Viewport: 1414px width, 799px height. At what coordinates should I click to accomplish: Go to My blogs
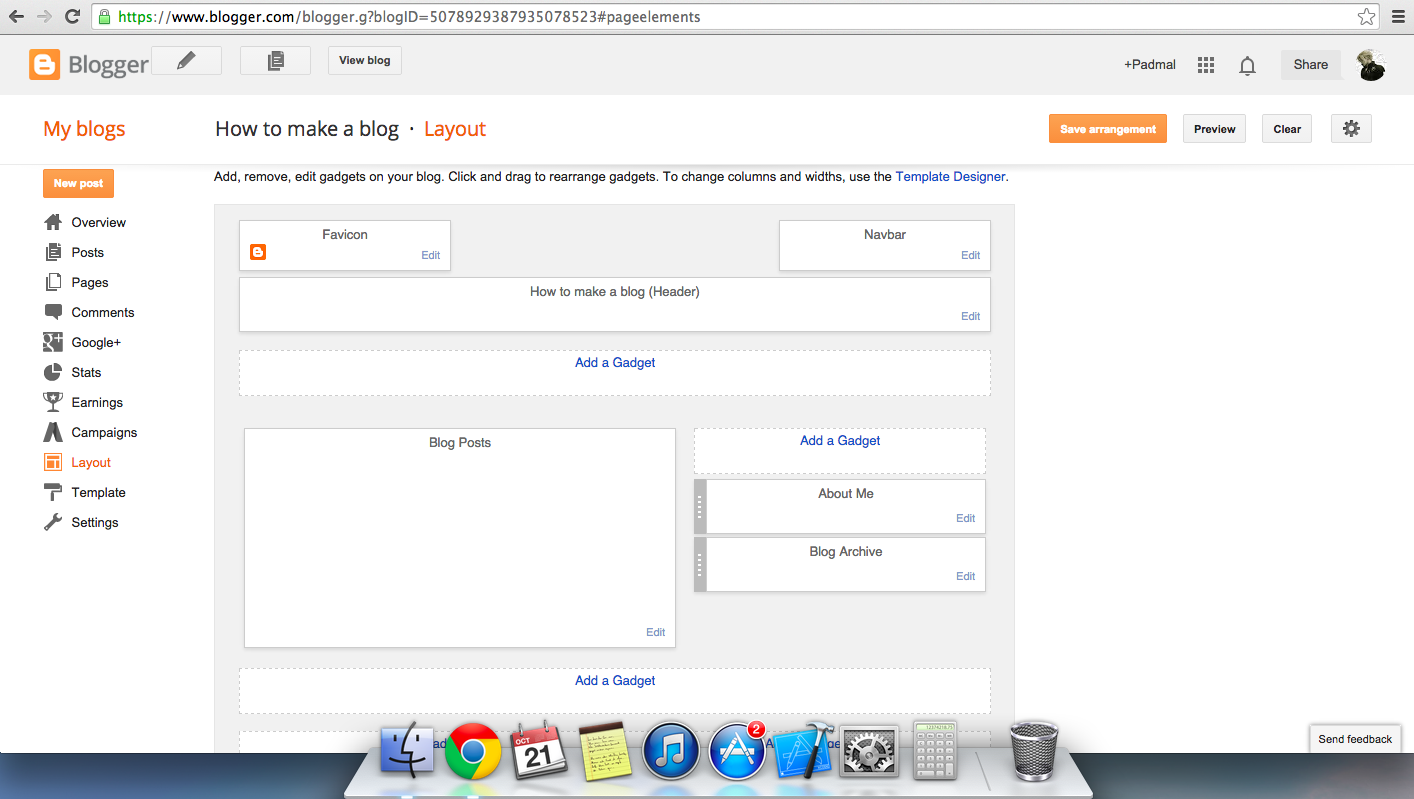(84, 129)
